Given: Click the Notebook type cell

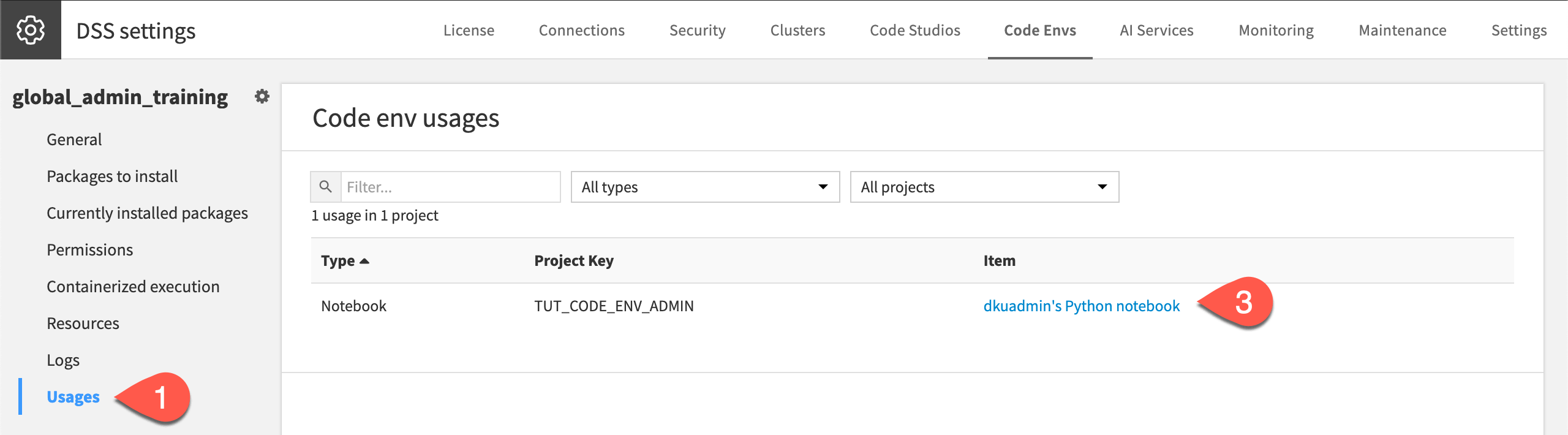Looking at the screenshot, I should point(353,306).
